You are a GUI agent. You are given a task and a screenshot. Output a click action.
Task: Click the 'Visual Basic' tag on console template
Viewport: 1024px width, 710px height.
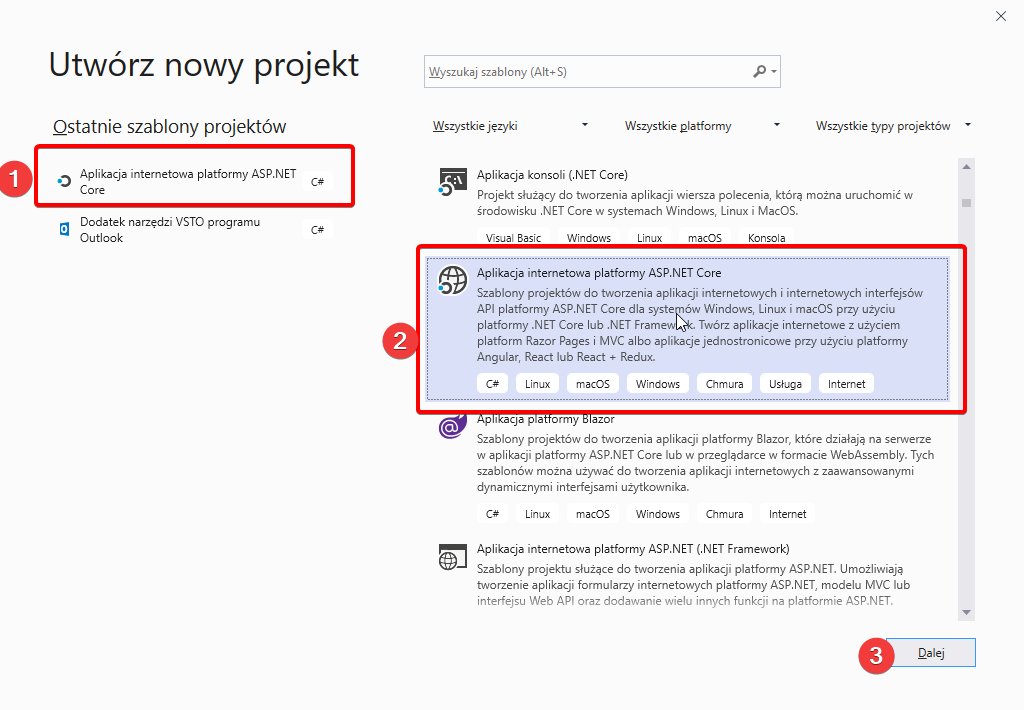[x=513, y=238]
